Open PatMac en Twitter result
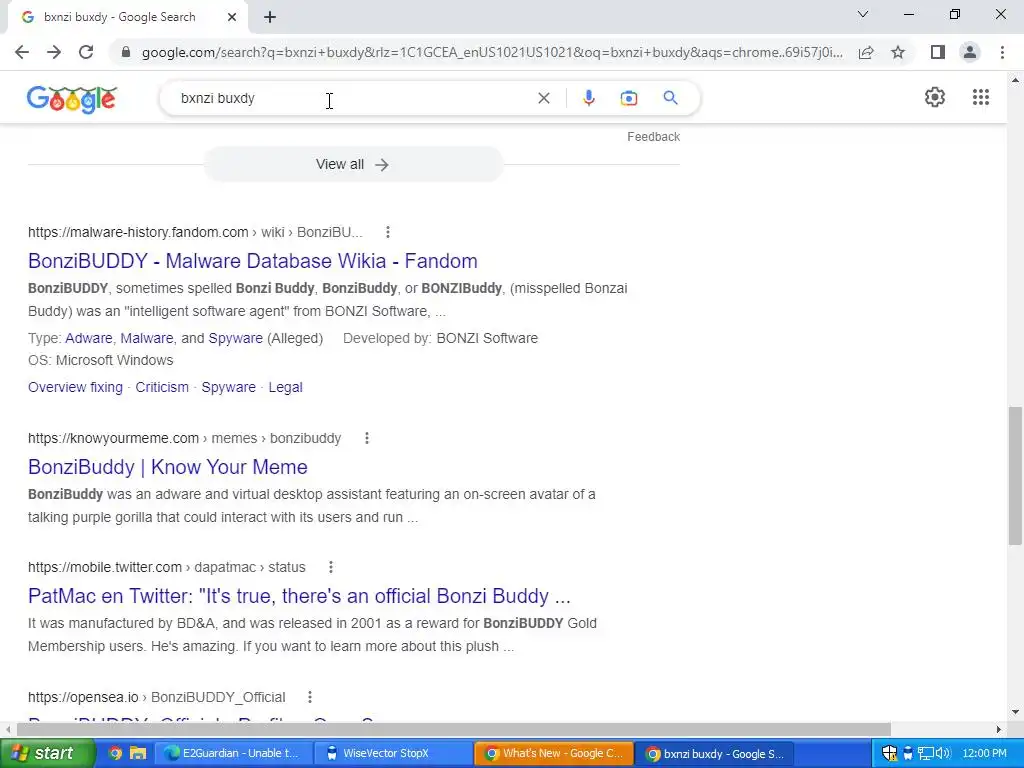 pos(299,596)
